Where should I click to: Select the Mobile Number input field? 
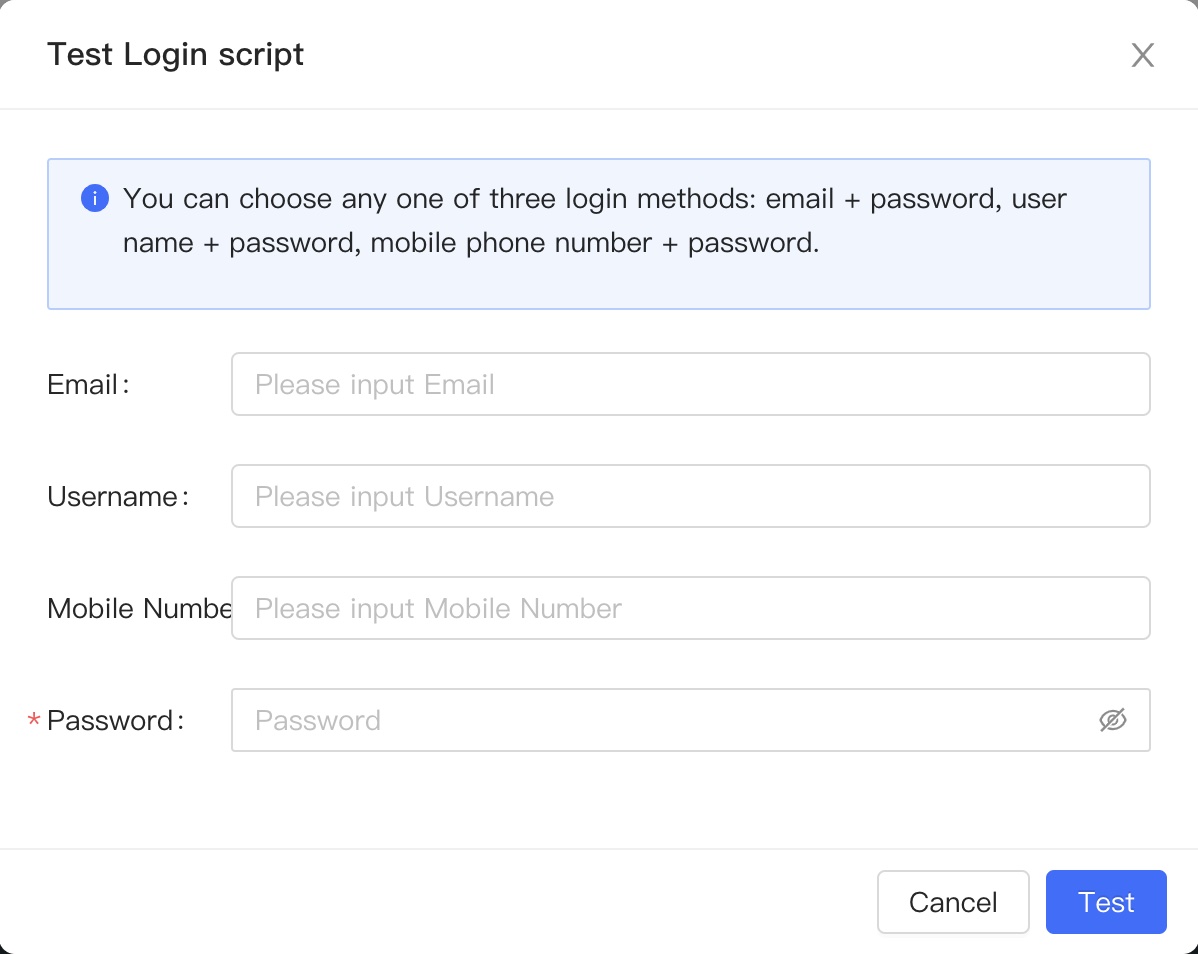[690, 608]
